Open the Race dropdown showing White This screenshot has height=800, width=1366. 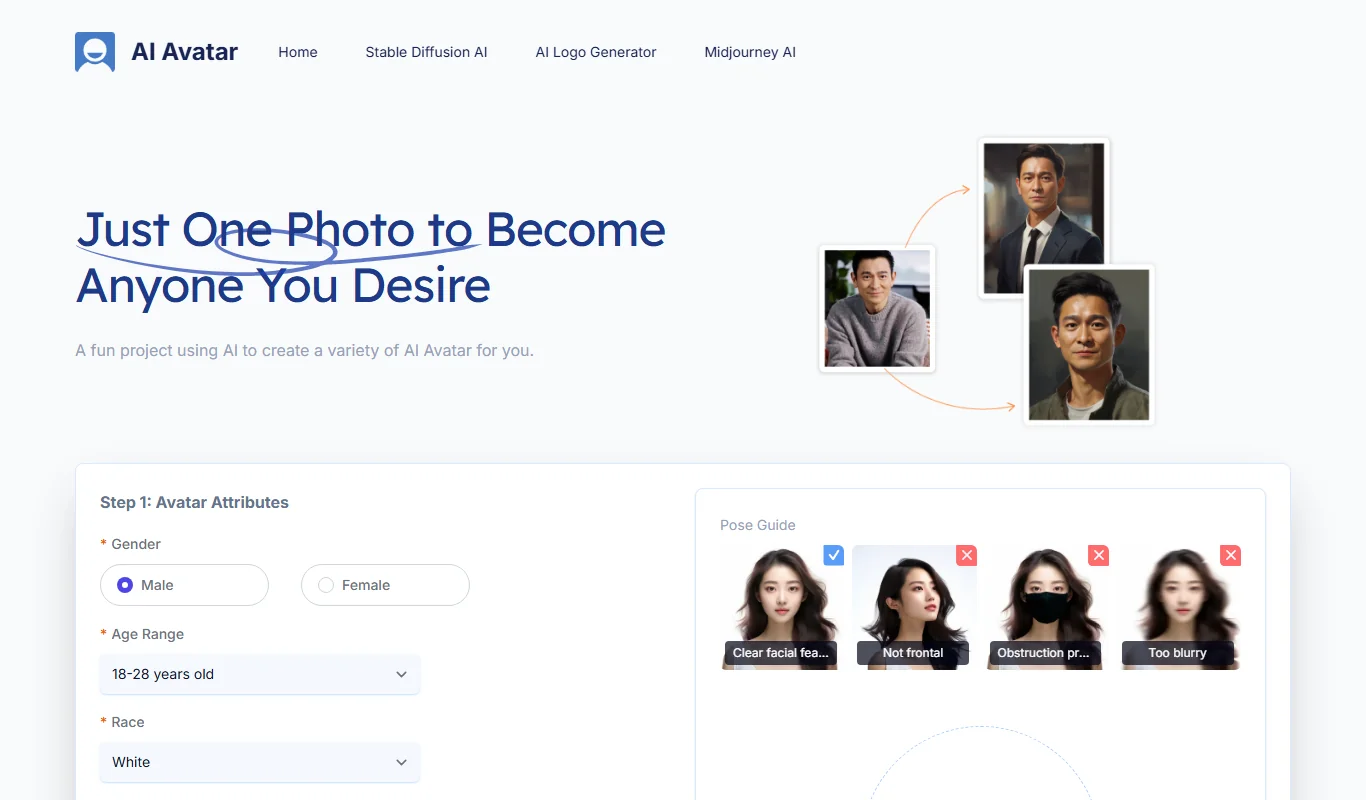pyautogui.click(x=260, y=762)
